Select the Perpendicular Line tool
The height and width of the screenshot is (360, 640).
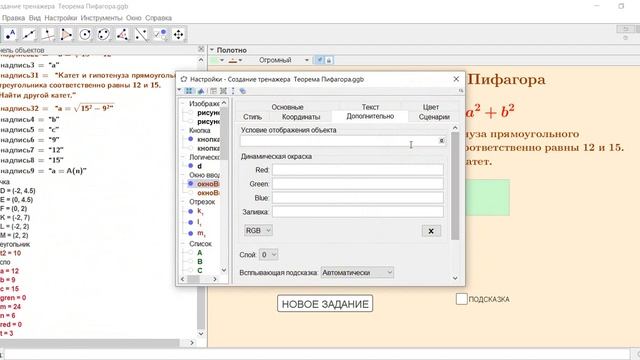[47, 35]
